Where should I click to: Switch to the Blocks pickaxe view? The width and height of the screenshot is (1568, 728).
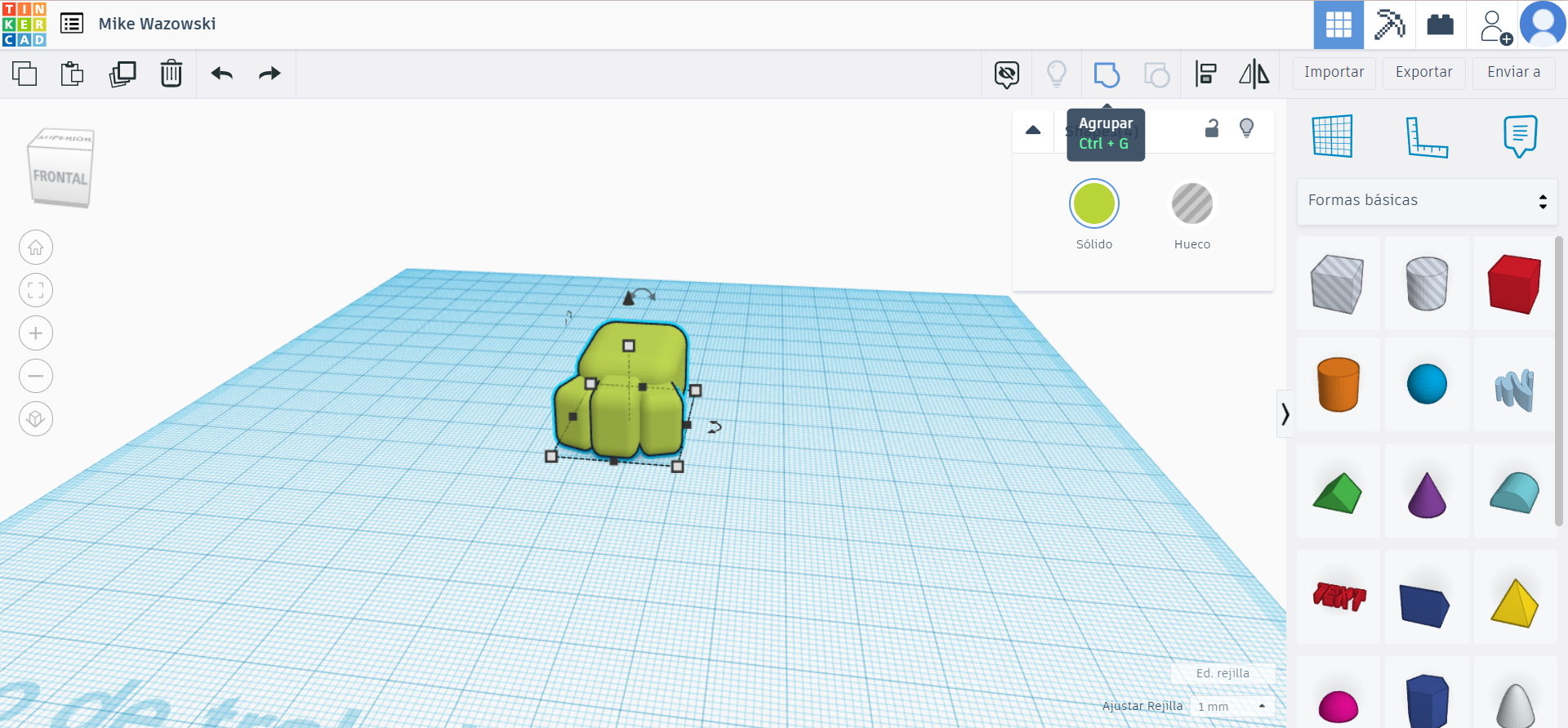[1389, 25]
